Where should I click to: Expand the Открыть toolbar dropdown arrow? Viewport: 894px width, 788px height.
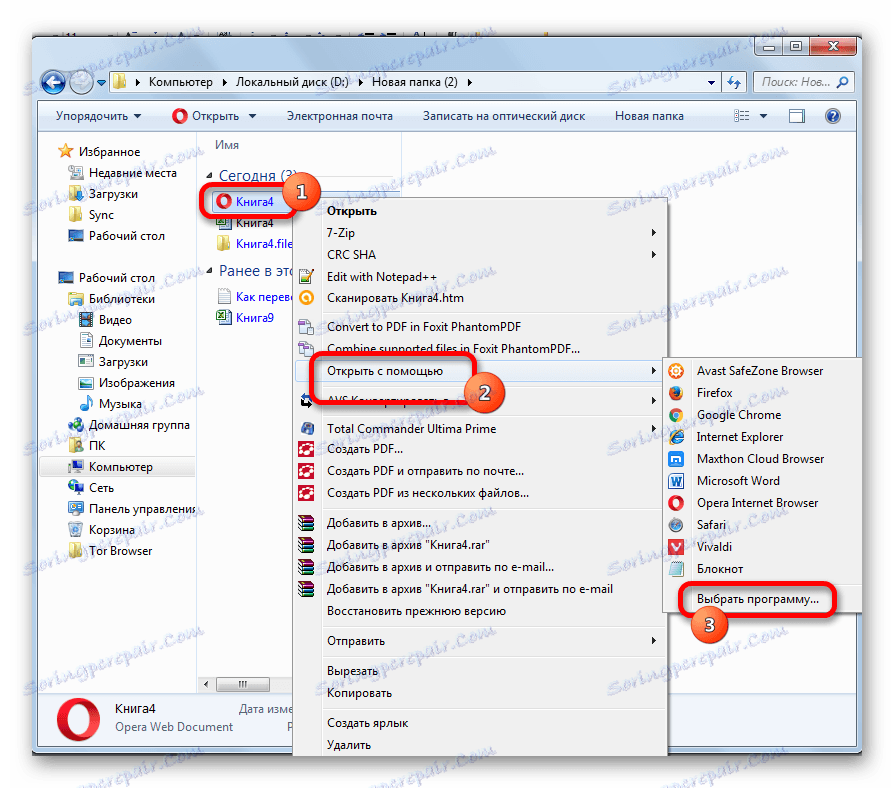[253, 116]
